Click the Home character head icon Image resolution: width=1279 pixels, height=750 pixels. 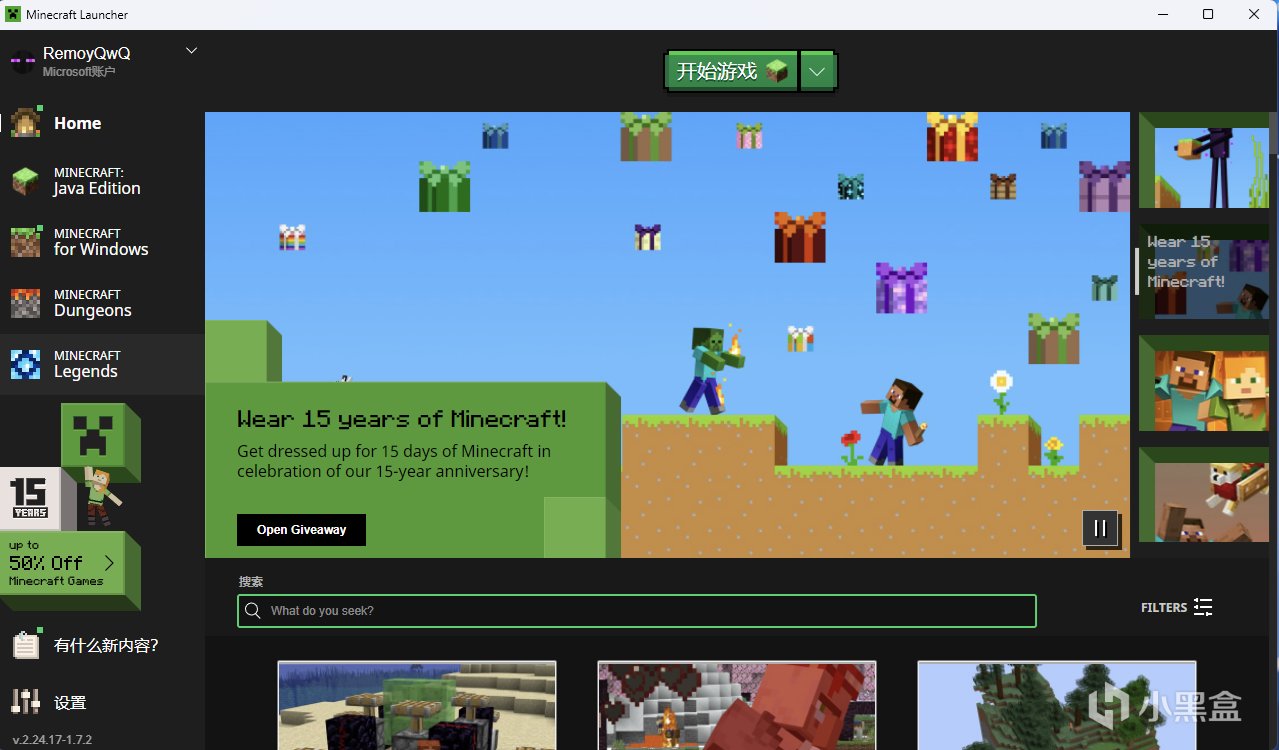[x=25, y=123]
